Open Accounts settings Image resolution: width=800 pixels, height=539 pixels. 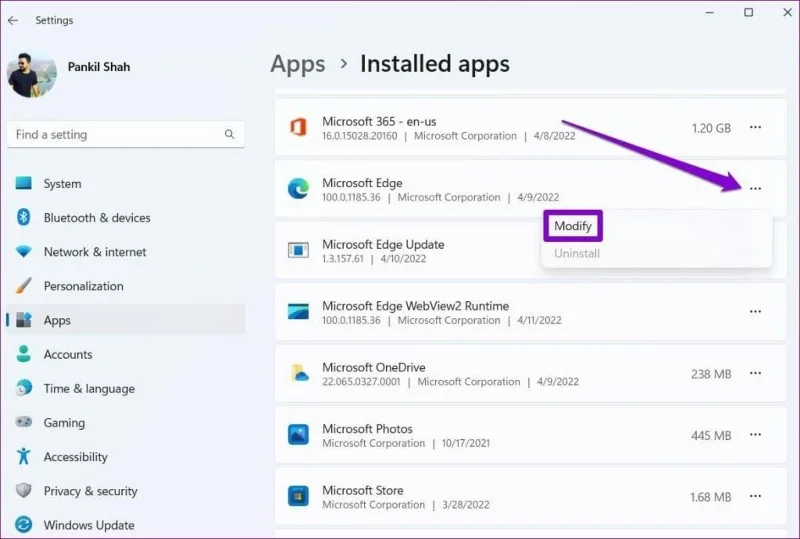click(126, 354)
